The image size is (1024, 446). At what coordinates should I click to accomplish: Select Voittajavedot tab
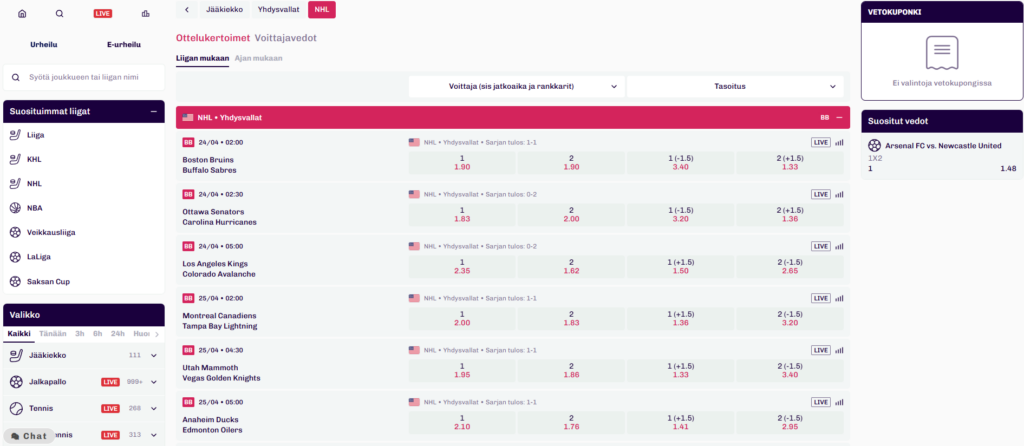(x=286, y=38)
